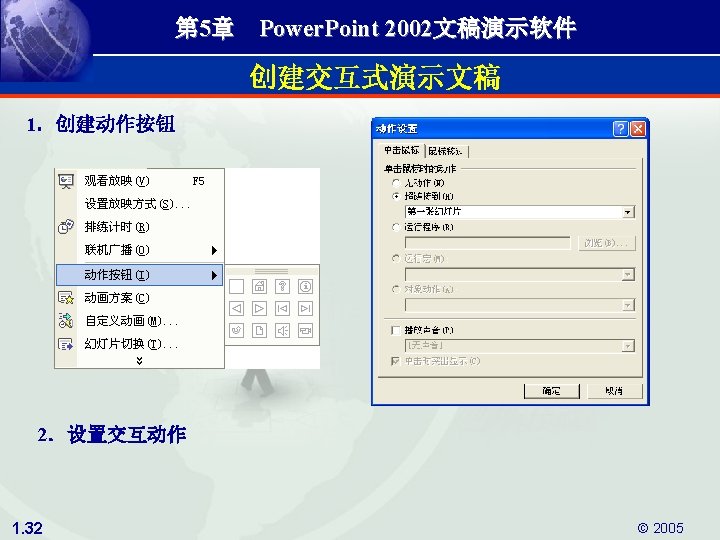The width and height of the screenshot is (720, 540).
Task: Select the 运行宏(M) radio button
Action: (x=396, y=259)
